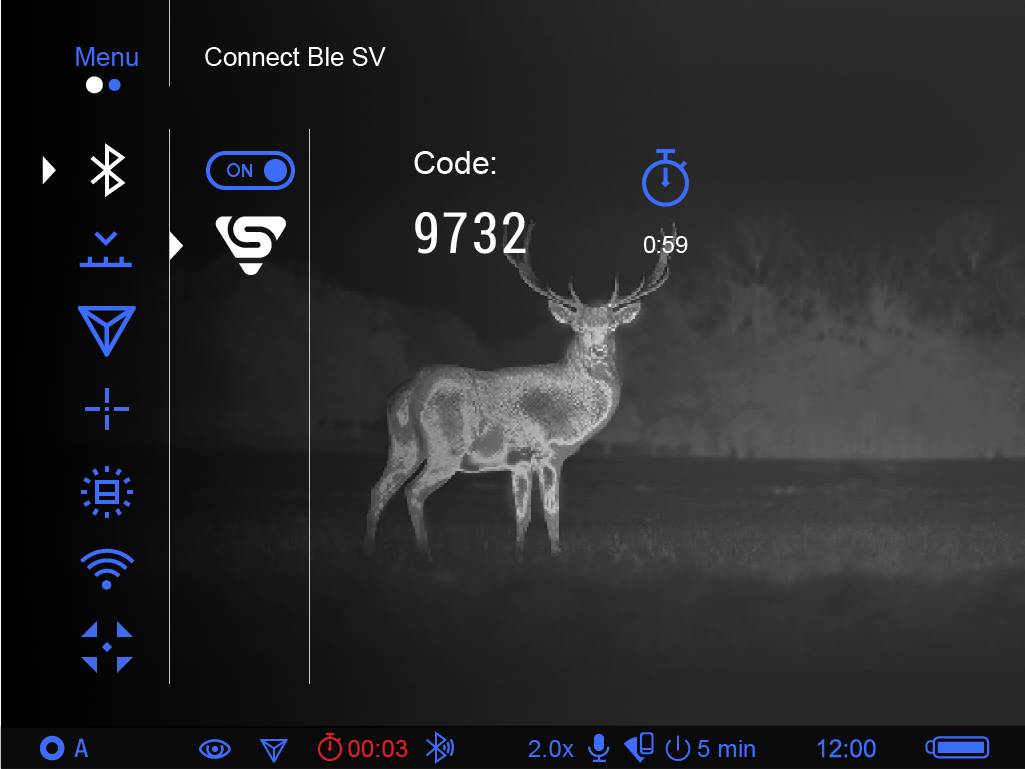Select the four-arrows centering icon
Viewport: 1025px width, 769px height.
(106, 647)
